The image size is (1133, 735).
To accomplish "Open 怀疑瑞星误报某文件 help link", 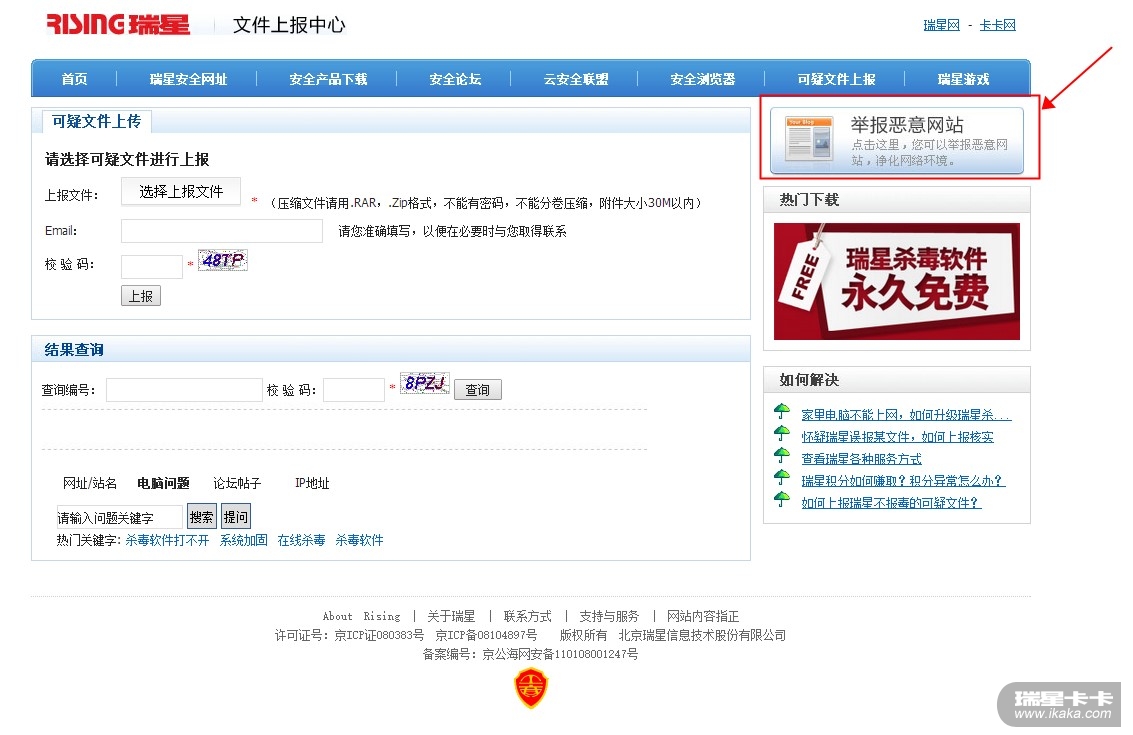I will pos(897,437).
